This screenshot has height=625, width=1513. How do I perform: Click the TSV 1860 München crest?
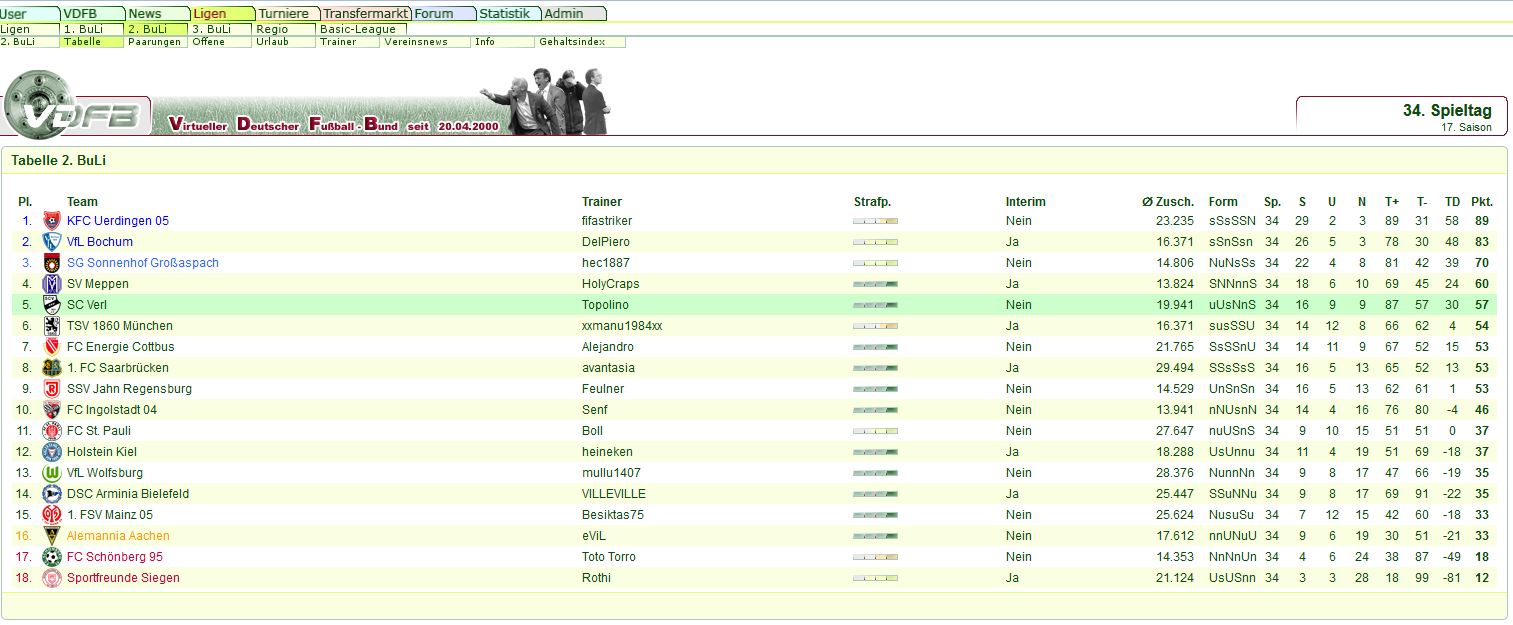click(x=52, y=326)
